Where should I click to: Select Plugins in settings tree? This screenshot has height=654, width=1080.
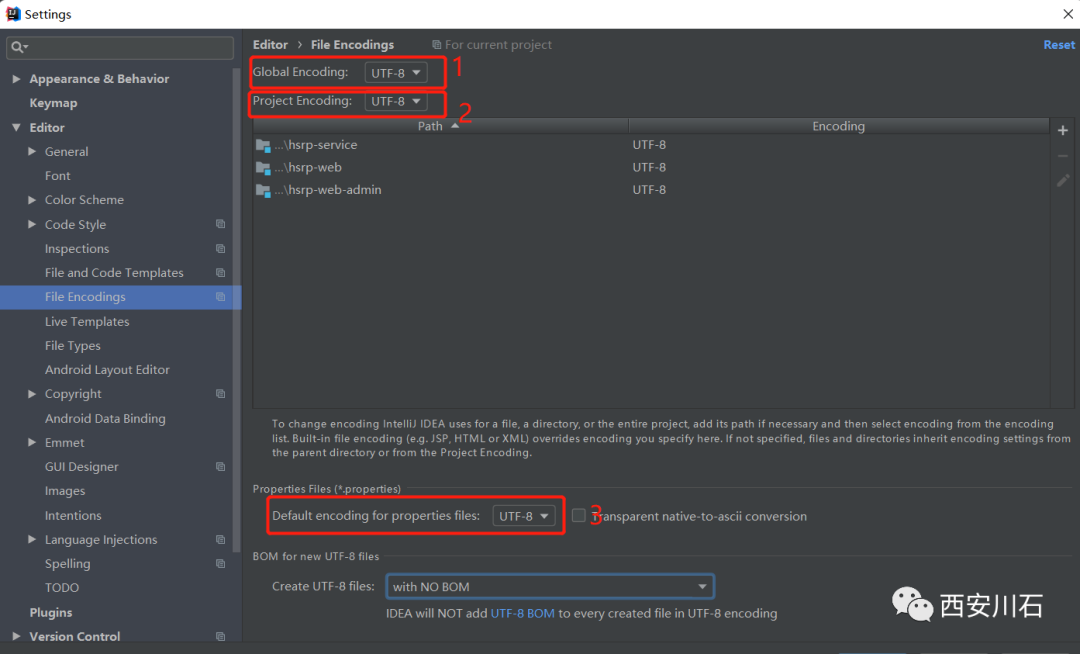point(50,613)
